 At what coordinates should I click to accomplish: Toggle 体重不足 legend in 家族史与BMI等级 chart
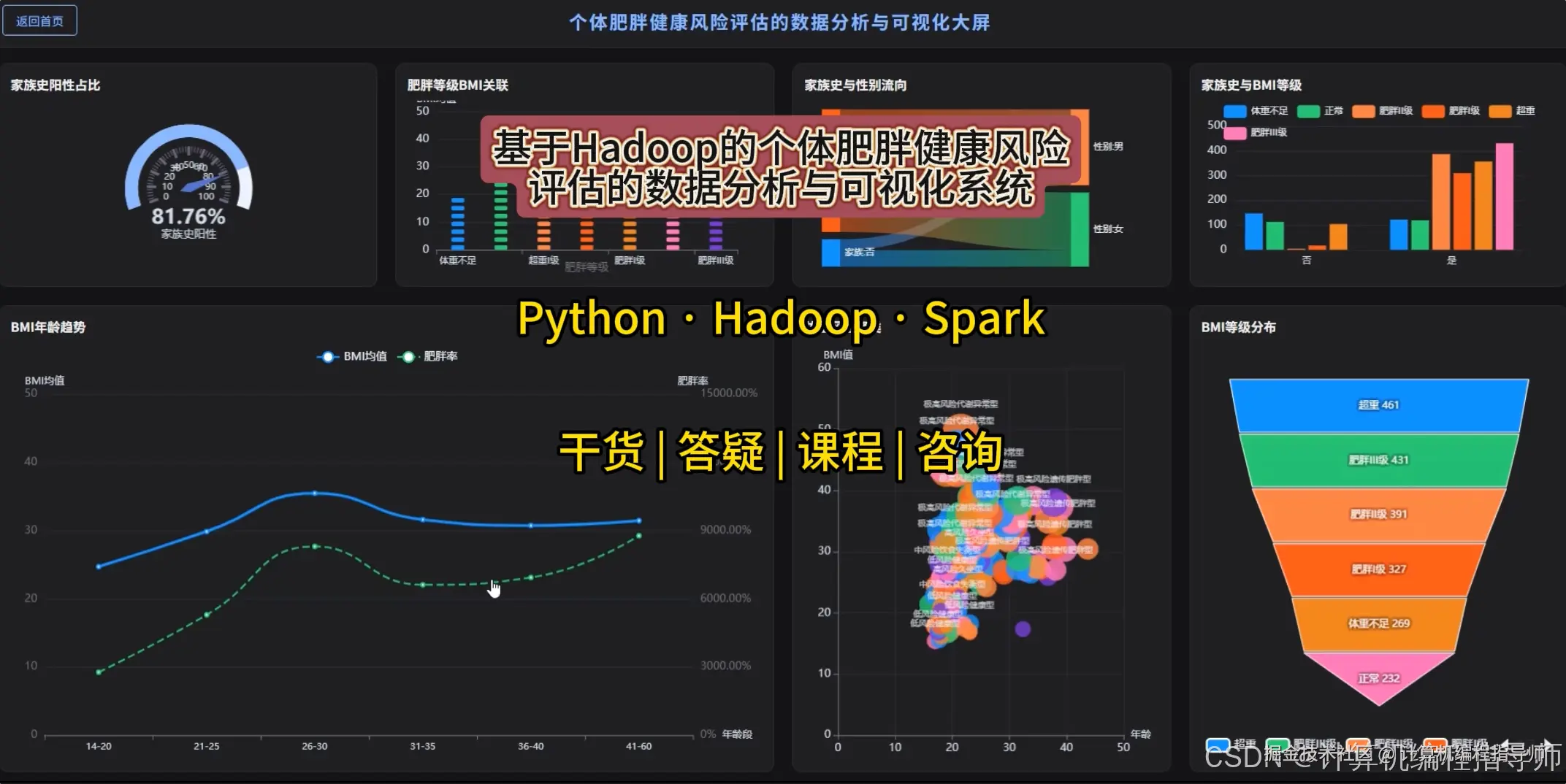[1256, 111]
